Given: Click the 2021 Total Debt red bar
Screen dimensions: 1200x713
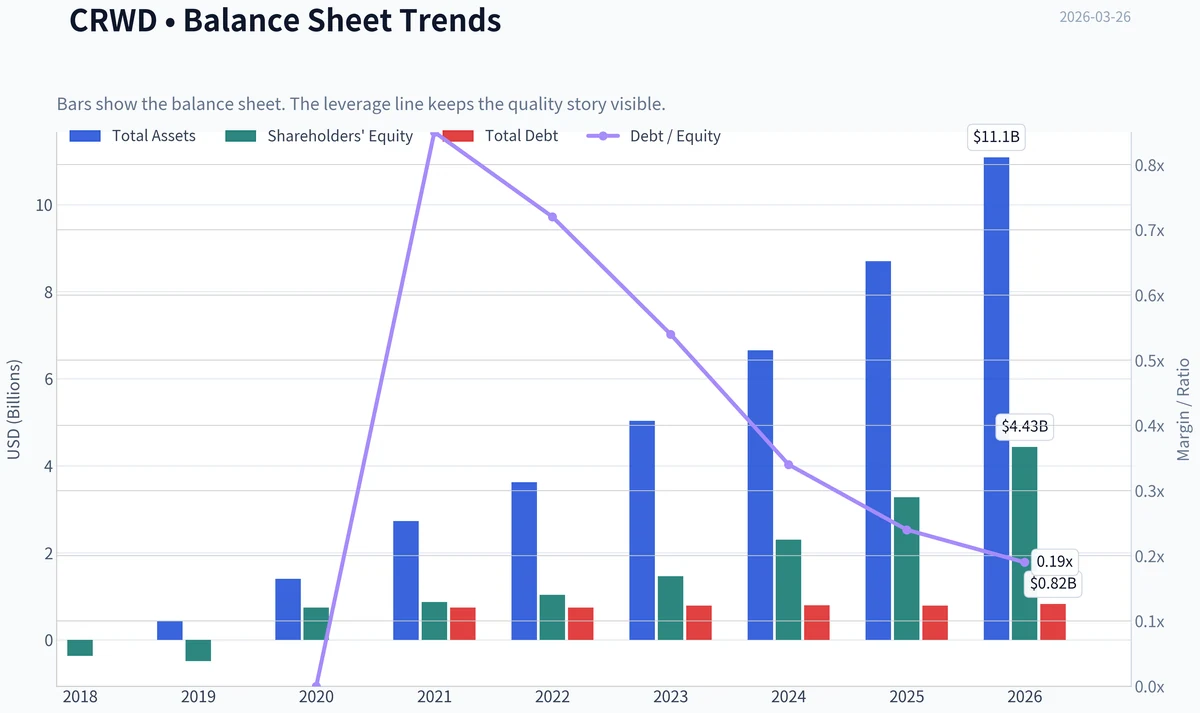Looking at the screenshot, I should point(463,624).
